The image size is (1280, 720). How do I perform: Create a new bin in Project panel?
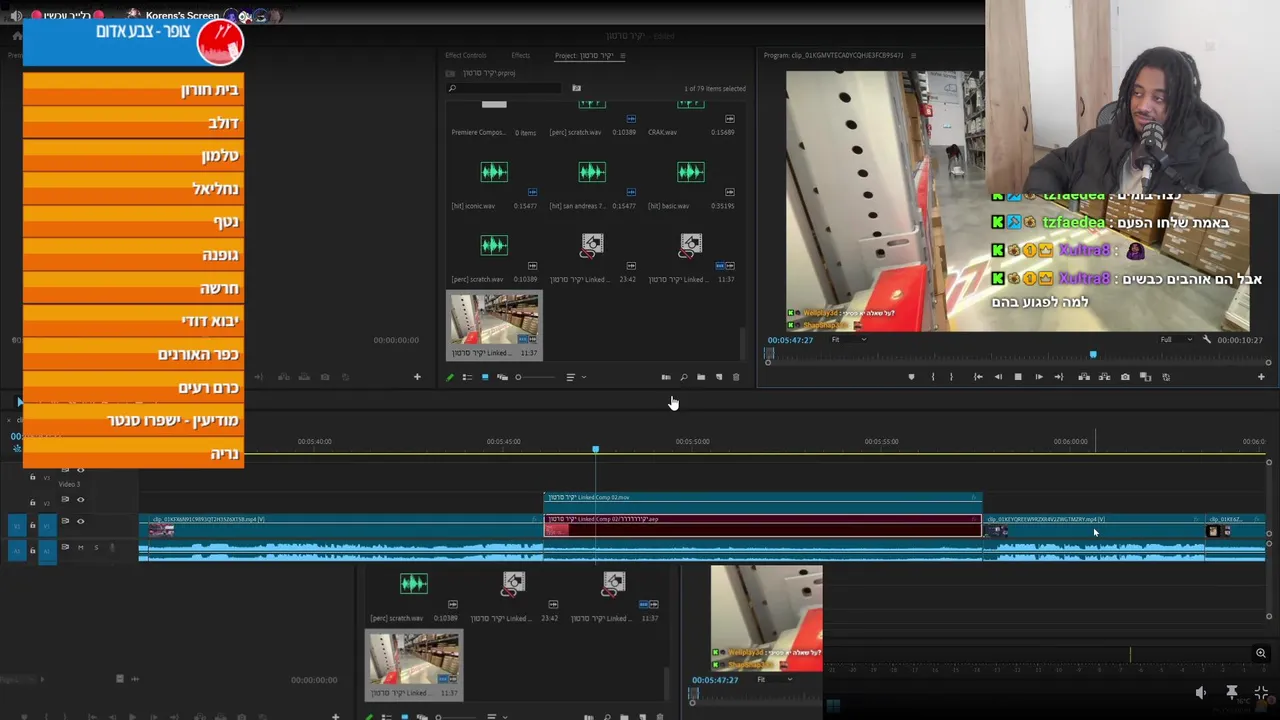pos(701,377)
